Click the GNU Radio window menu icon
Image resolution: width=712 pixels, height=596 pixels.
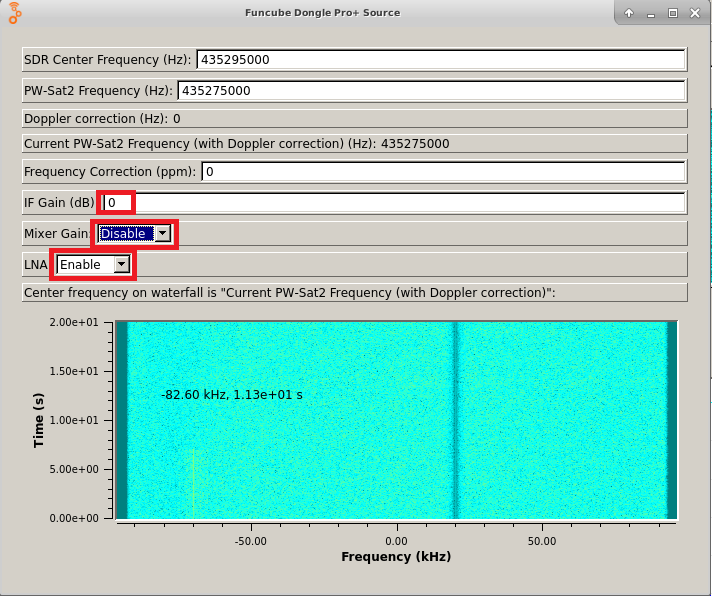coord(14,13)
